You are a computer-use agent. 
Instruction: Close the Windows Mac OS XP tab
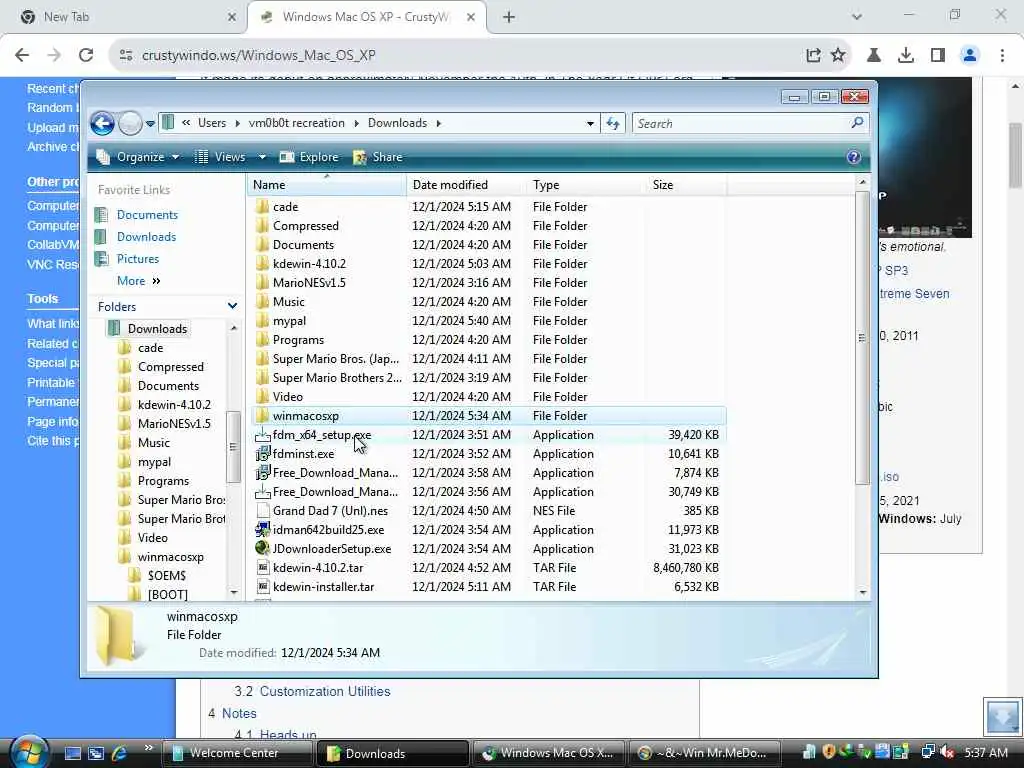[x=470, y=17]
